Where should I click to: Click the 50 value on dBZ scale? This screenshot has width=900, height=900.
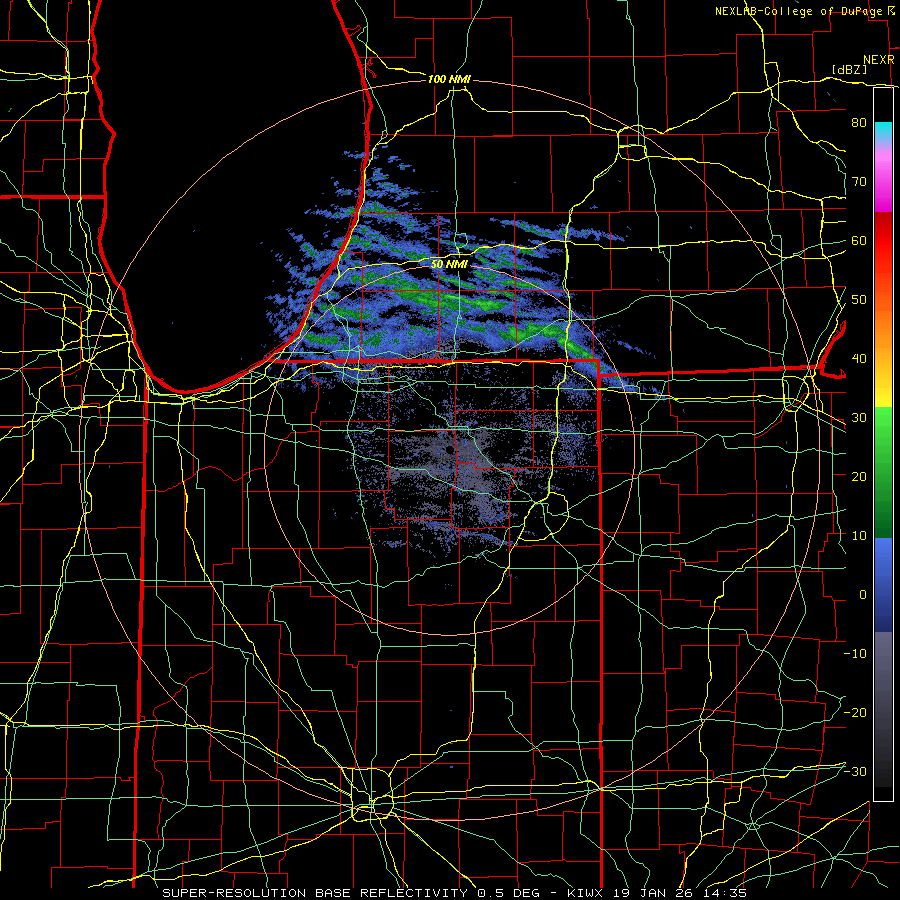(x=859, y=300)
